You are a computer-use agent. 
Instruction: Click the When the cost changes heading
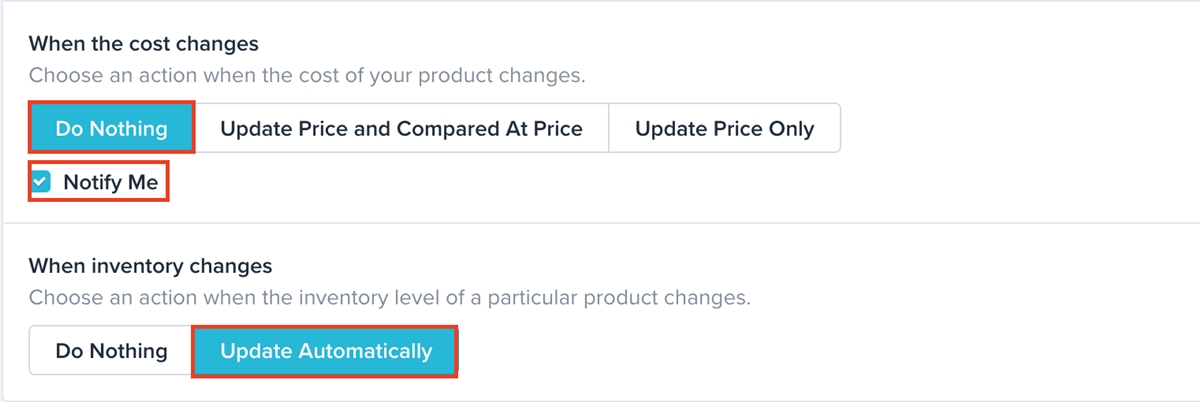pyautogui.click(x=143, y=44)
